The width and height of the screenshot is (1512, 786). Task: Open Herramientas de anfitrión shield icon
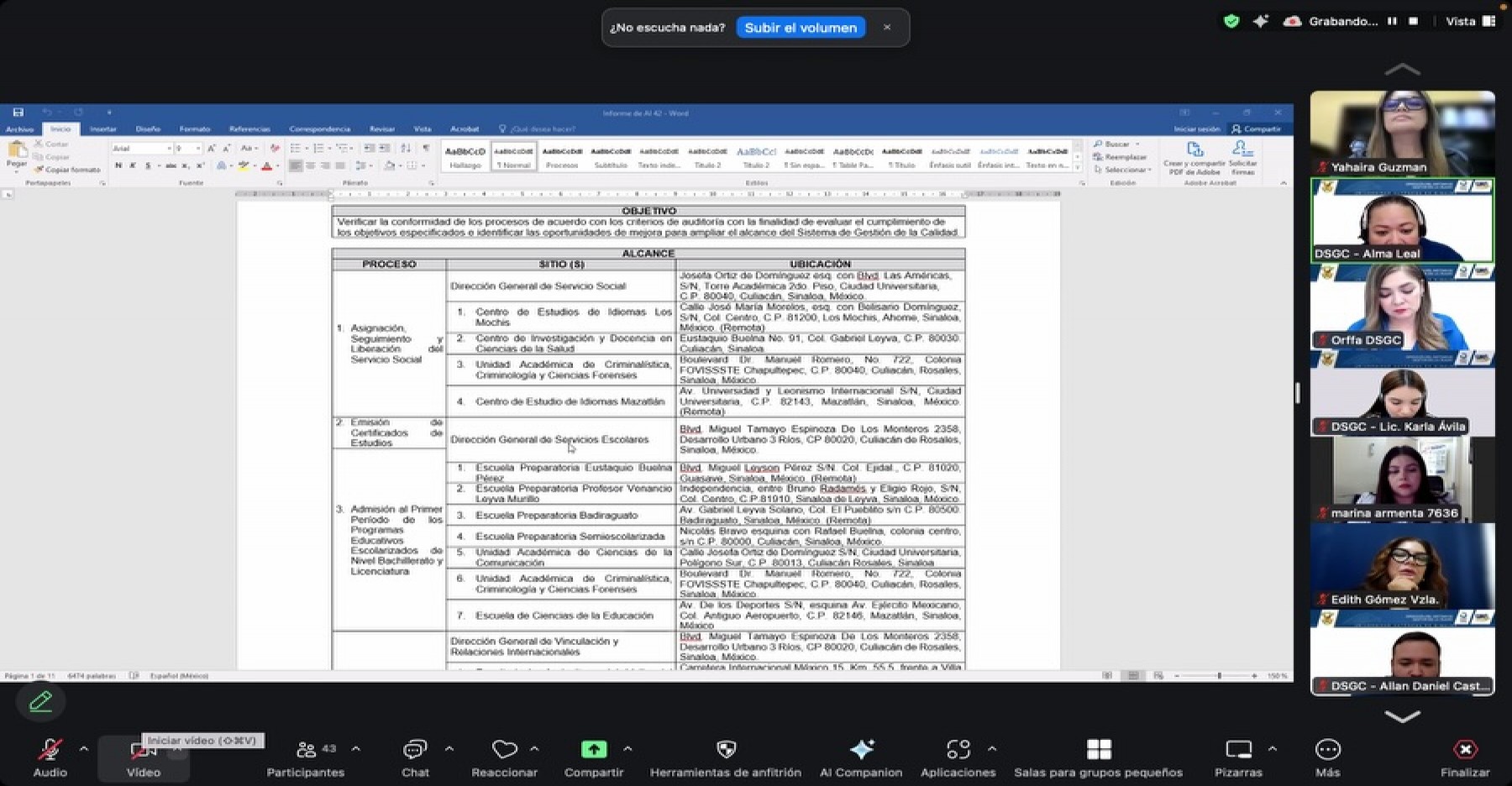[726, 750]
